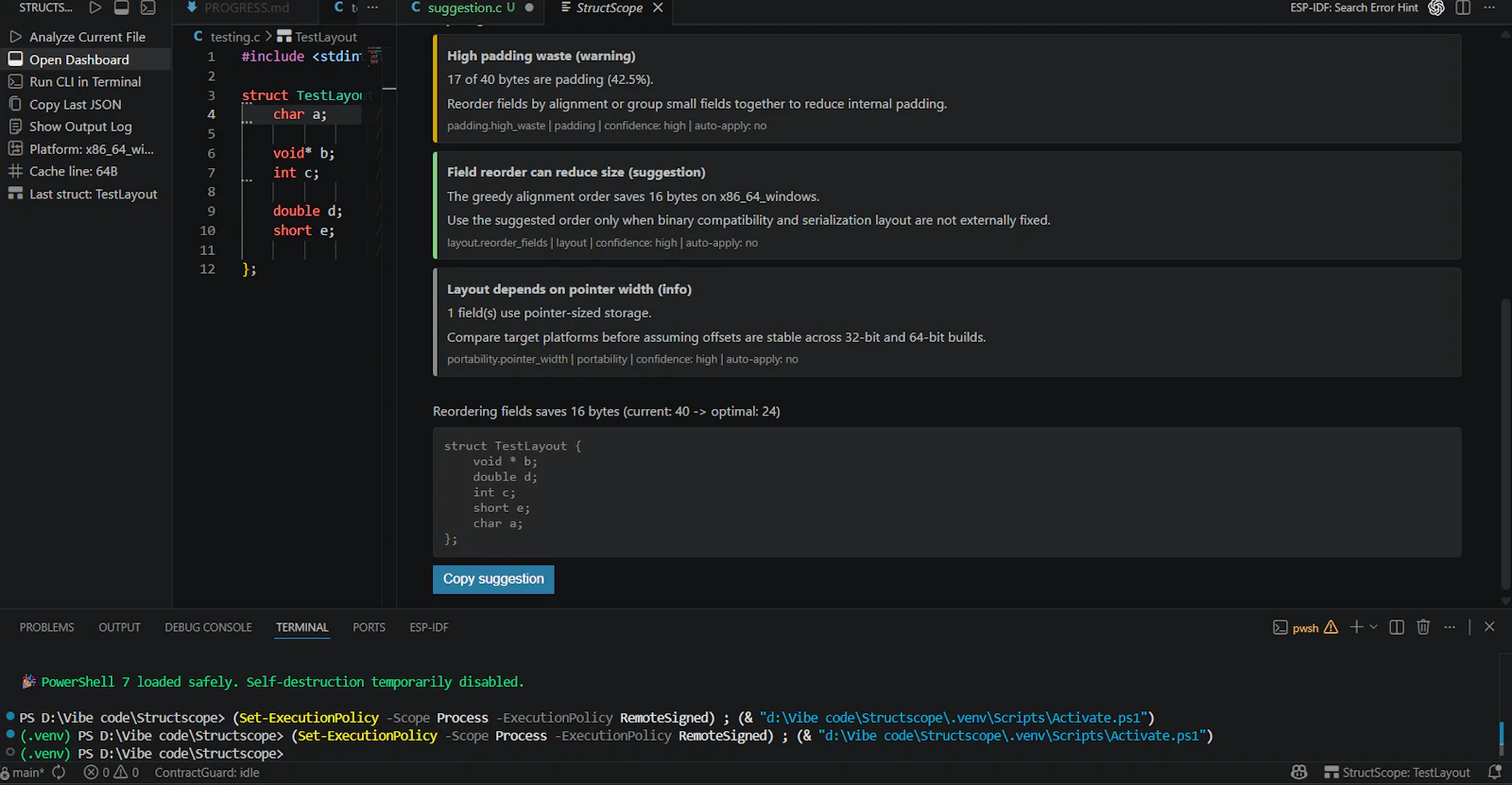The height and width of the screenshot is (785, 1512).
Task: Click ESP-IDF: Search Error Hint action
Action: point(1354,8)
